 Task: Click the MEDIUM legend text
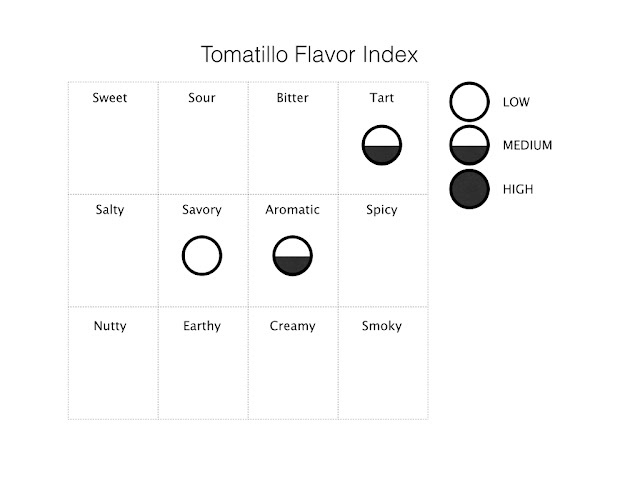[x=527, y=146]
